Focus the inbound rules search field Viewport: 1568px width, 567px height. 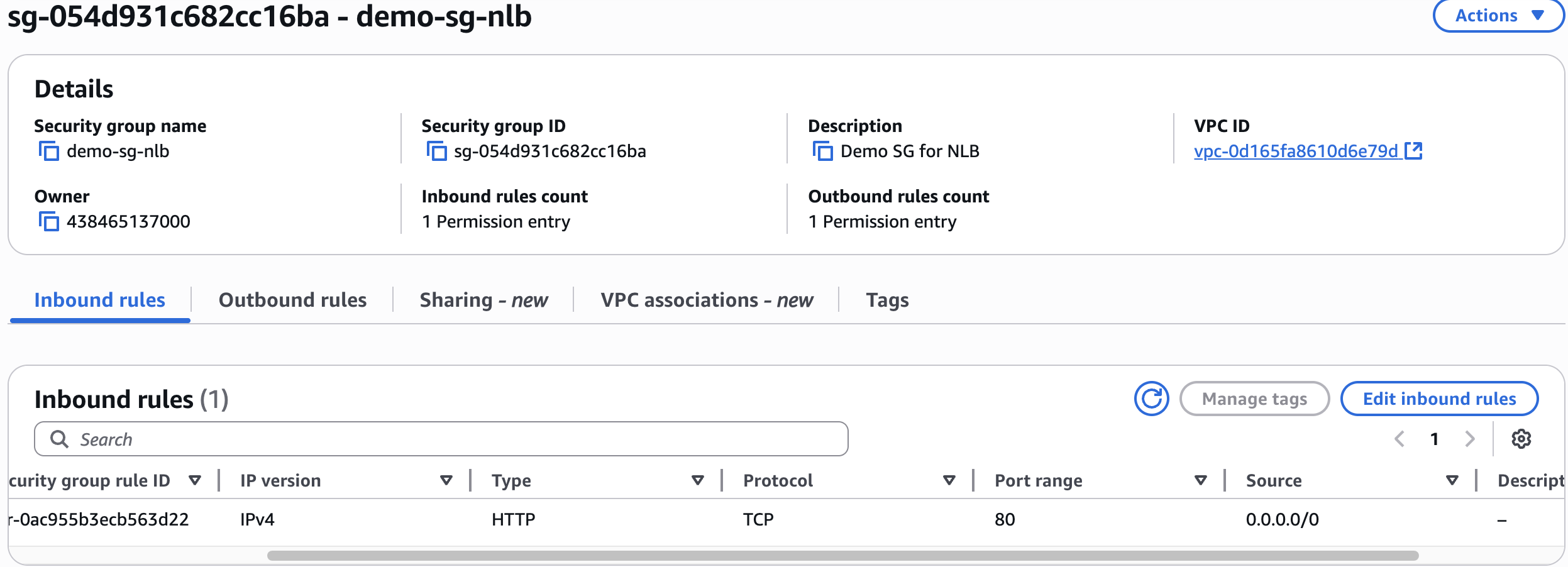(440, 439)
